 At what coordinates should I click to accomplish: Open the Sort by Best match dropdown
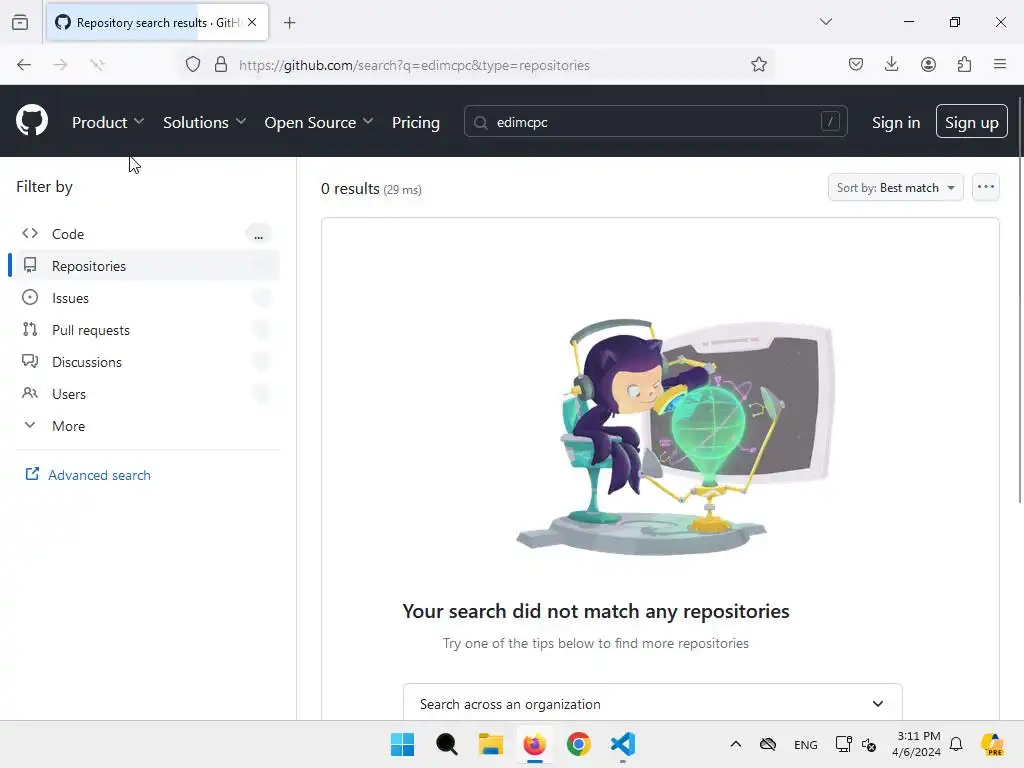(x=895, y=187)
